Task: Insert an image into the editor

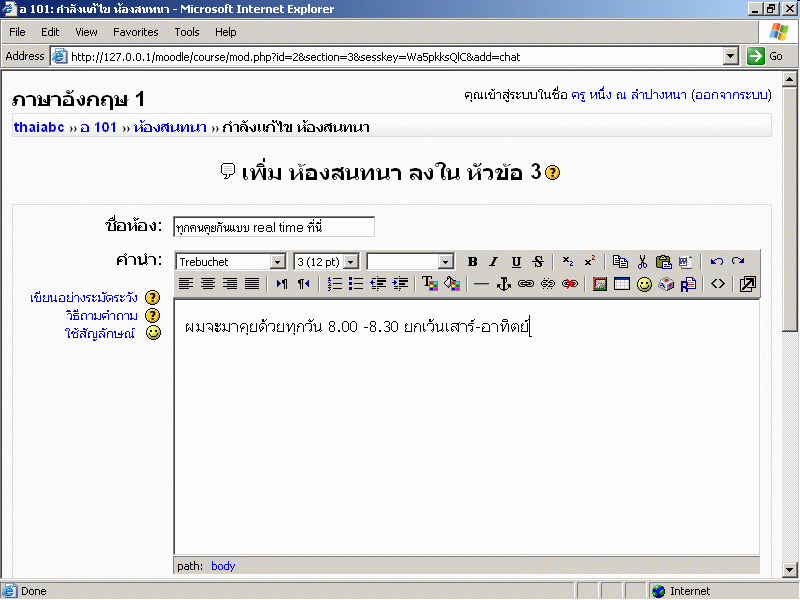Action: (x=600, y=284)
